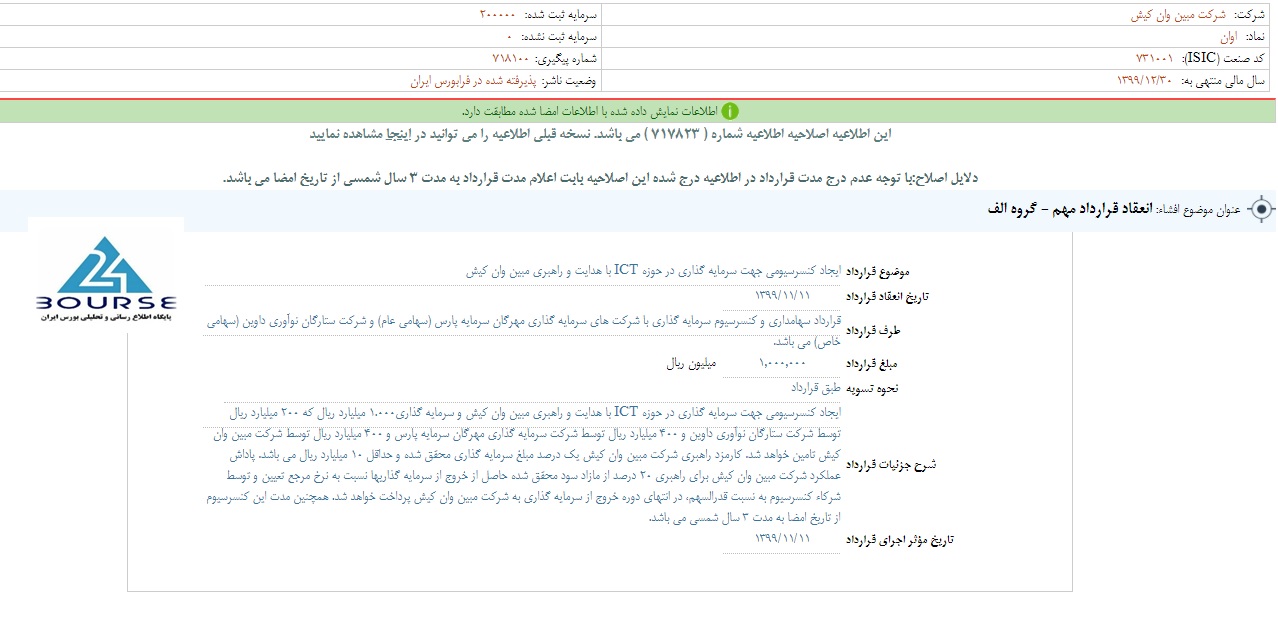Click the موضوع قرارداد contract subject value
1278x619 pixels.
(653, 271)
